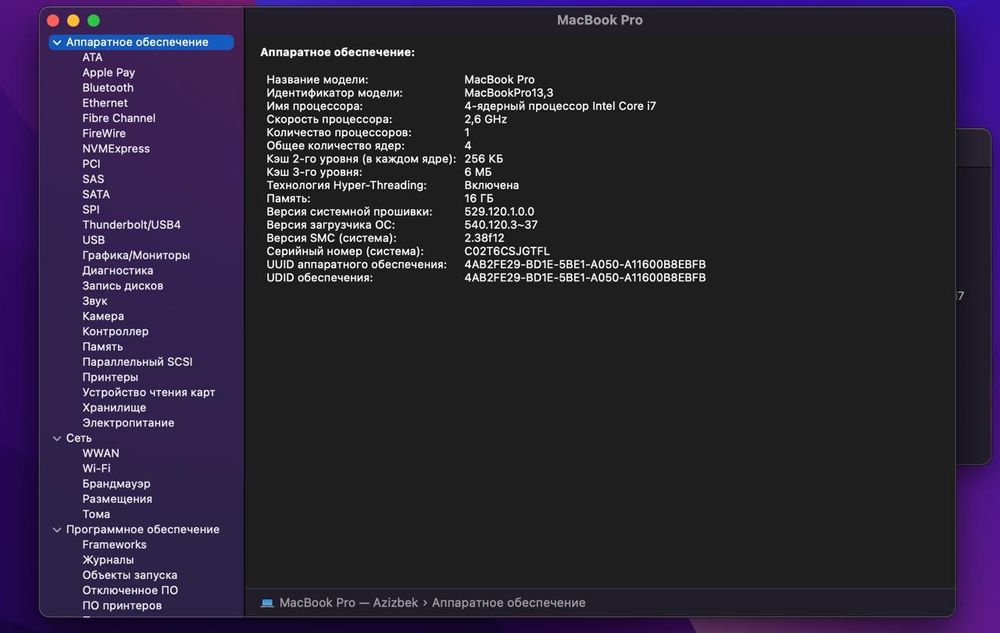1000x633 pixels.
Task: Open WWAN under Сеть
Action: click(x=101, y=454)
